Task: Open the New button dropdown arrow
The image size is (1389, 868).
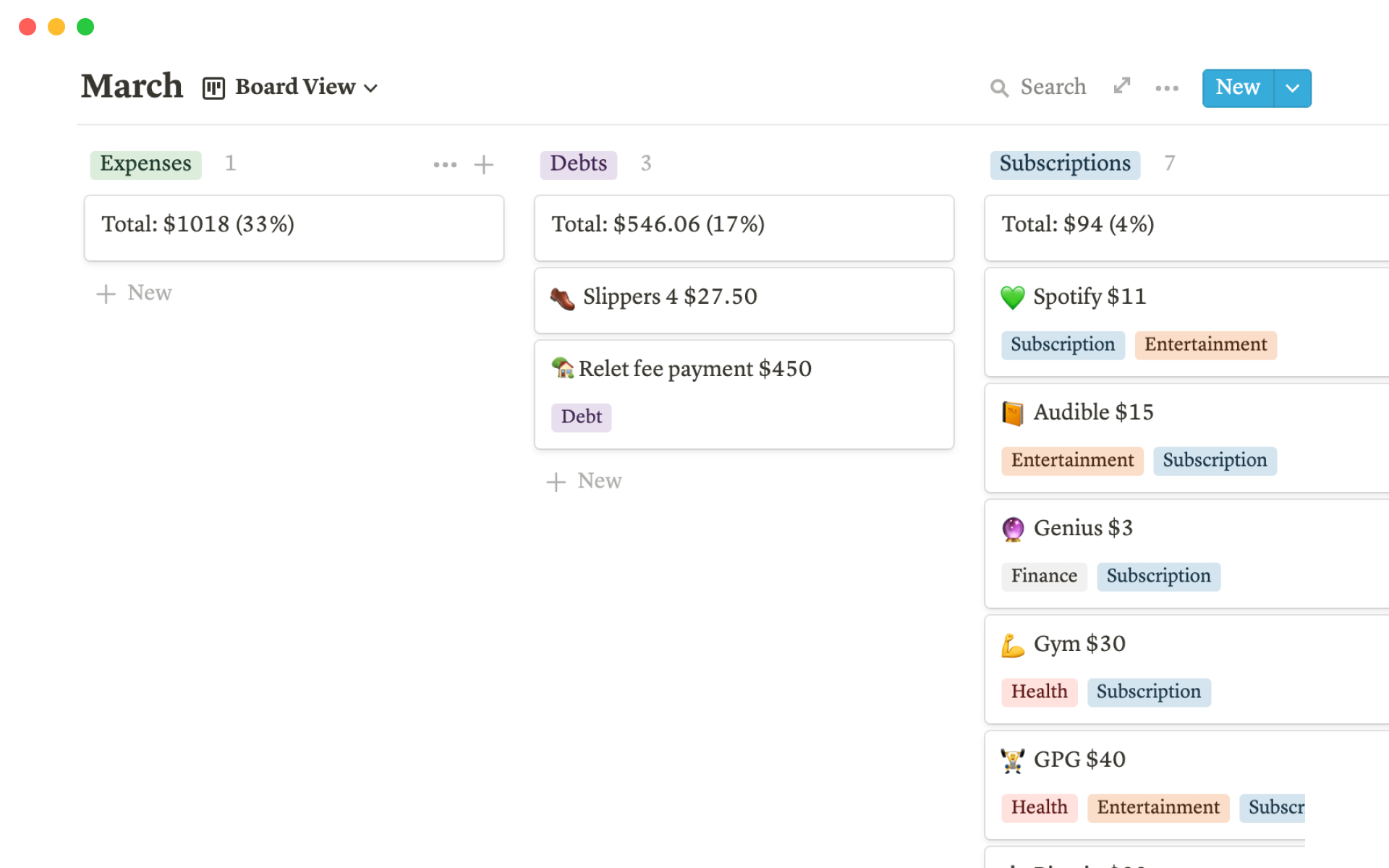Action: coord(1292,88)
